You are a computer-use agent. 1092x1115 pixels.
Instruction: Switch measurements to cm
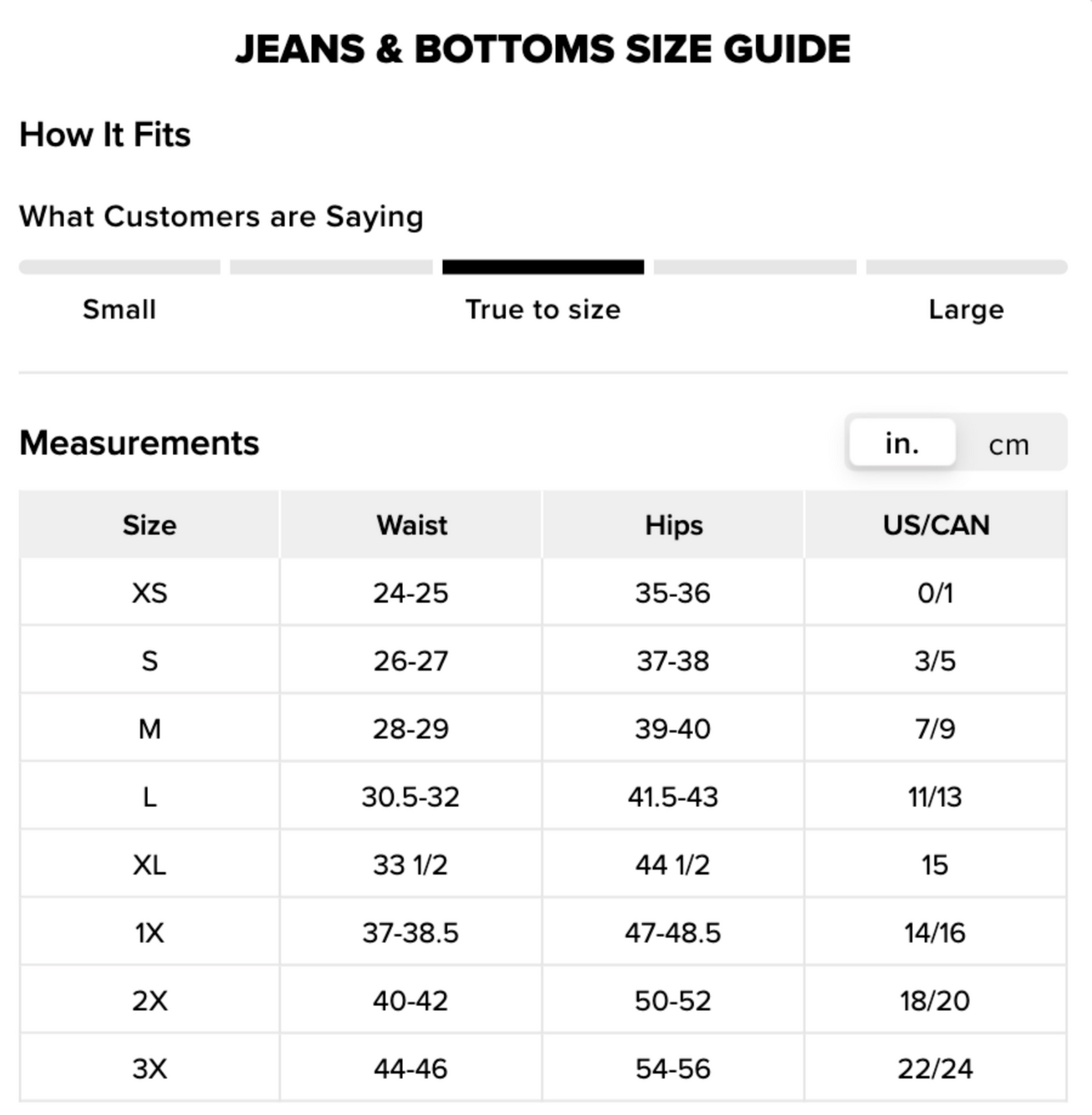(1009, 444)
